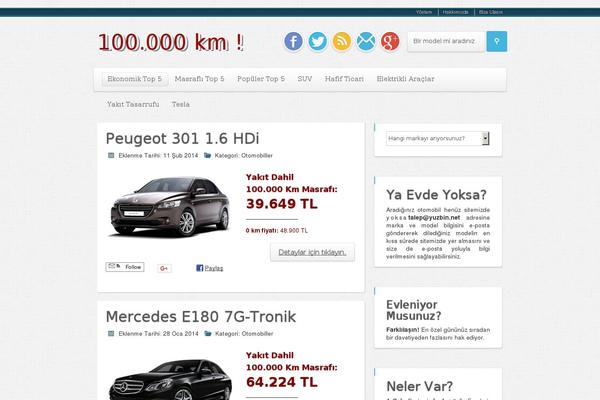Click the Follow button under Peugeot
This screenshot has width=600, height=400.
[125, 267]
